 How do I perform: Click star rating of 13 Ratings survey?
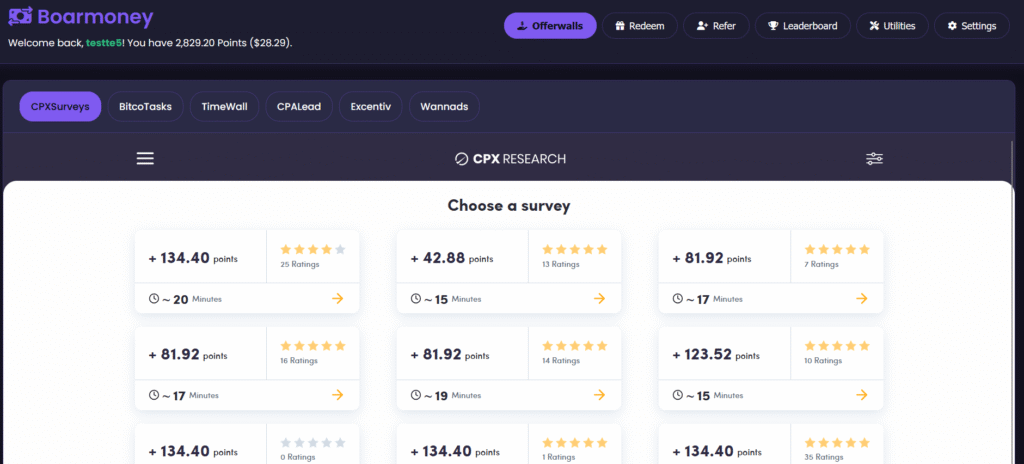(x=575, y=249)
